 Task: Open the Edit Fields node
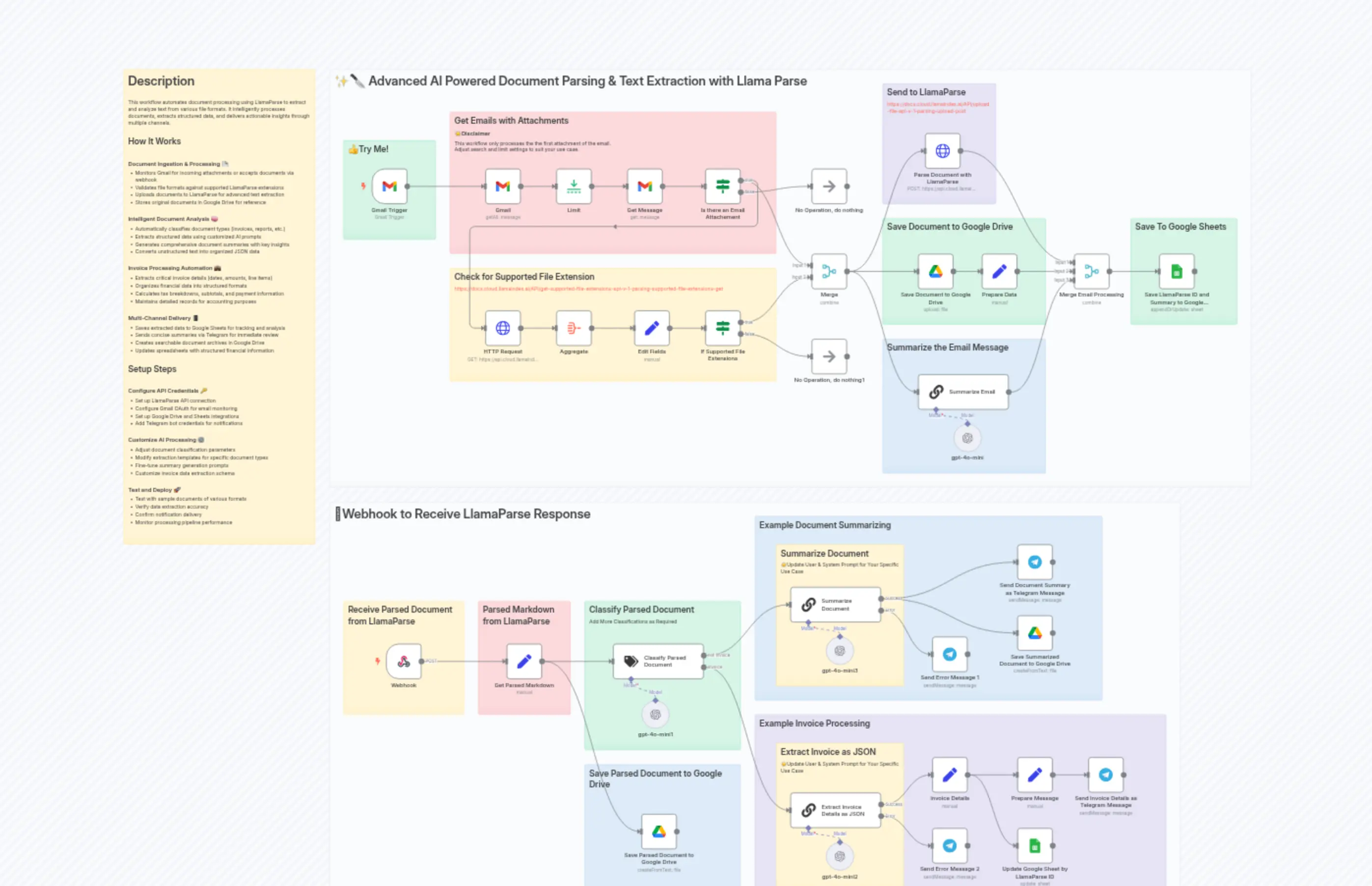pyautogui.click(x=651, y=328)
